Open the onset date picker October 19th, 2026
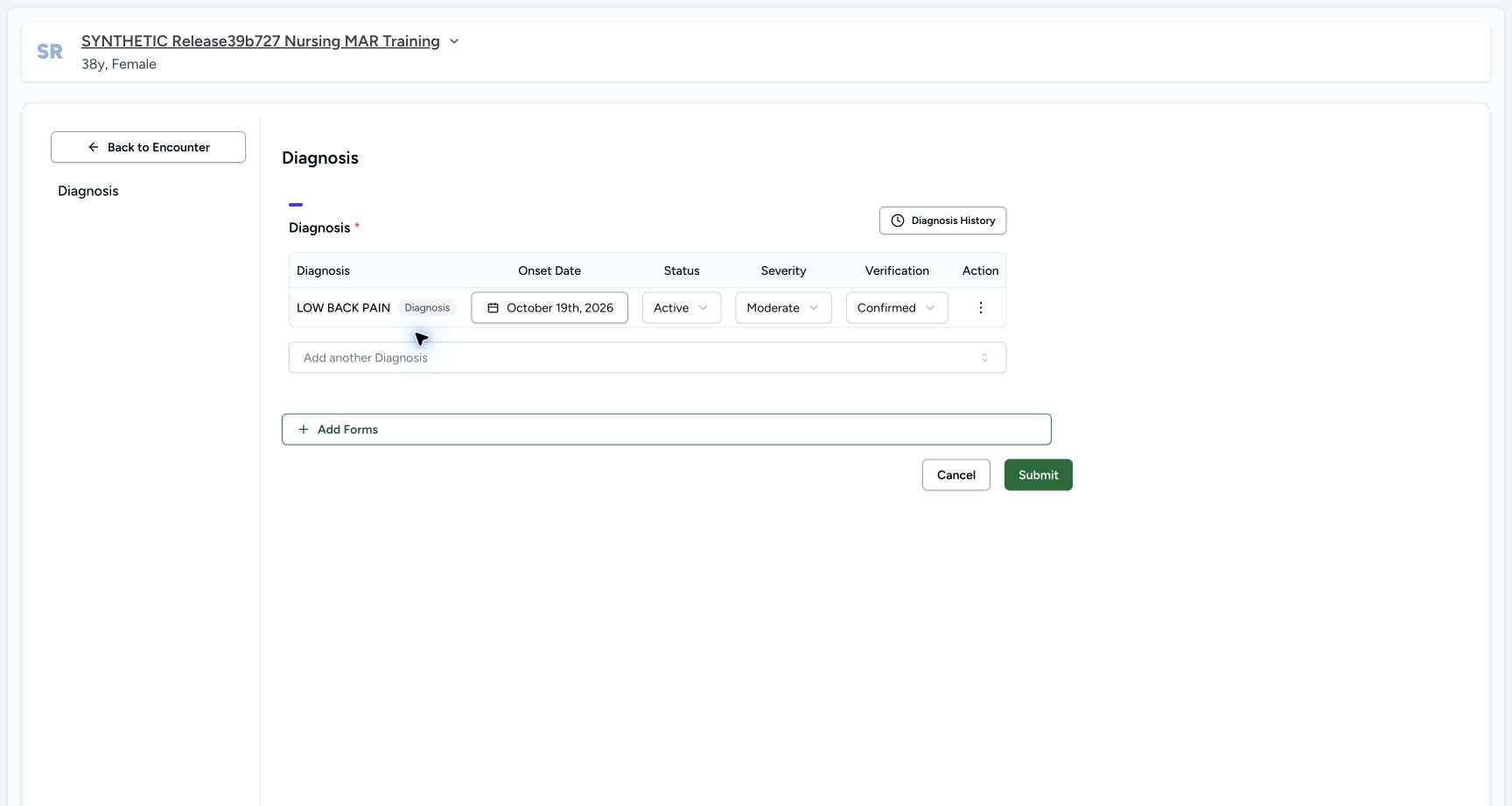The image size is (1512, 806). point(549,308)
